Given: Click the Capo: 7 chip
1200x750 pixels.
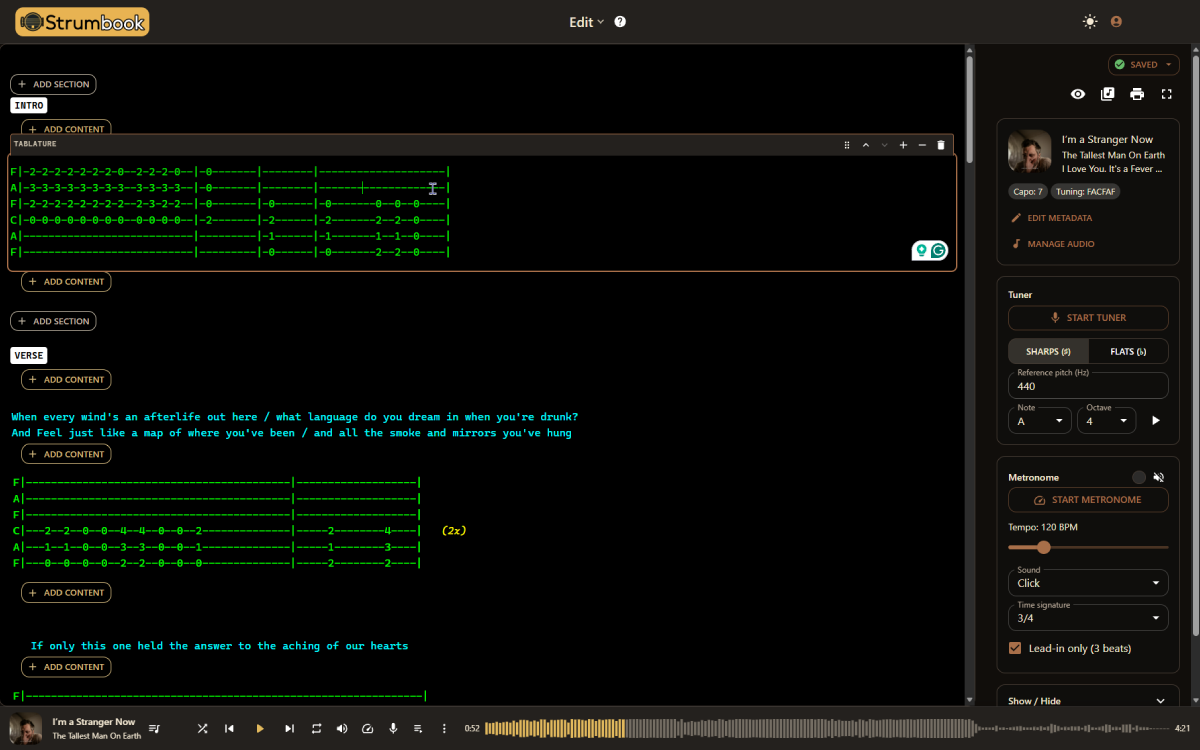Looking at the screenshot, I should pyautogui.click(x=1030, y=192).
